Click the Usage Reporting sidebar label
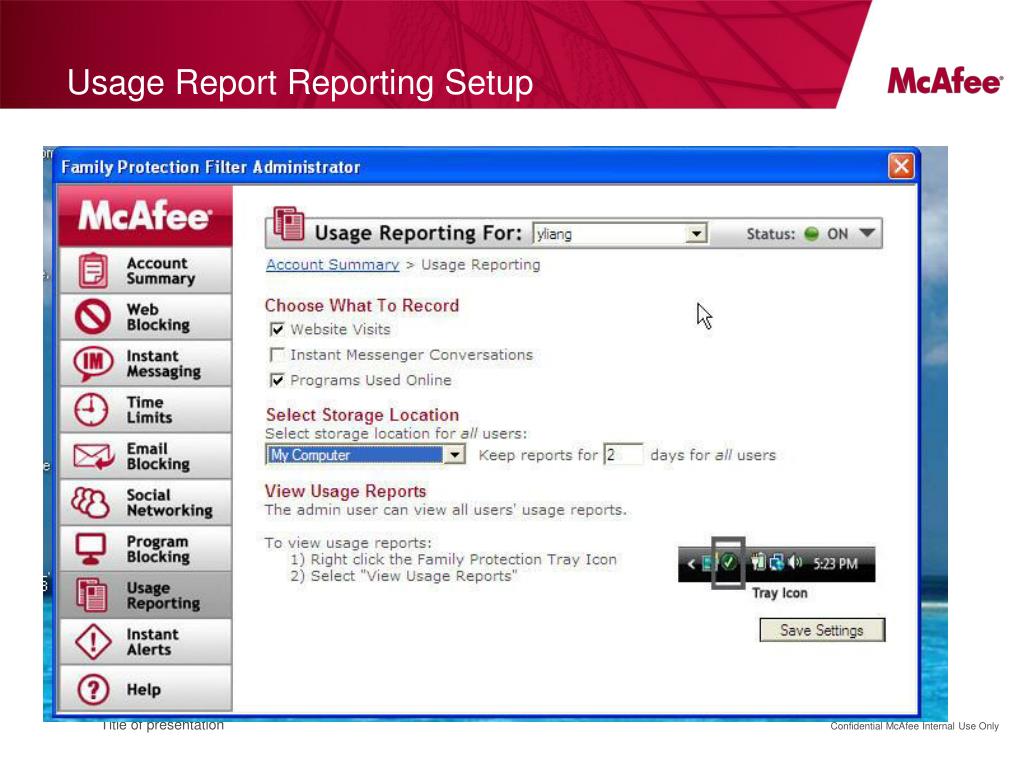This screenshot has height=768, width=1024. pyautogui.click(x=163, y=596)
